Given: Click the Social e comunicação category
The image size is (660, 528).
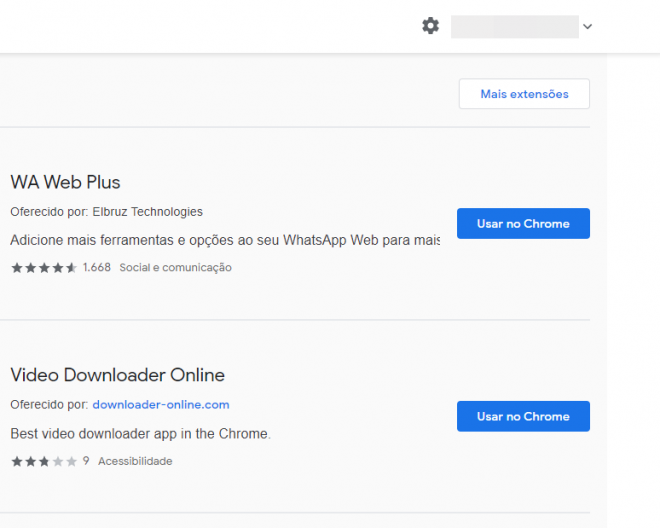Looking at the screenshot, I should tap(176, 267).
